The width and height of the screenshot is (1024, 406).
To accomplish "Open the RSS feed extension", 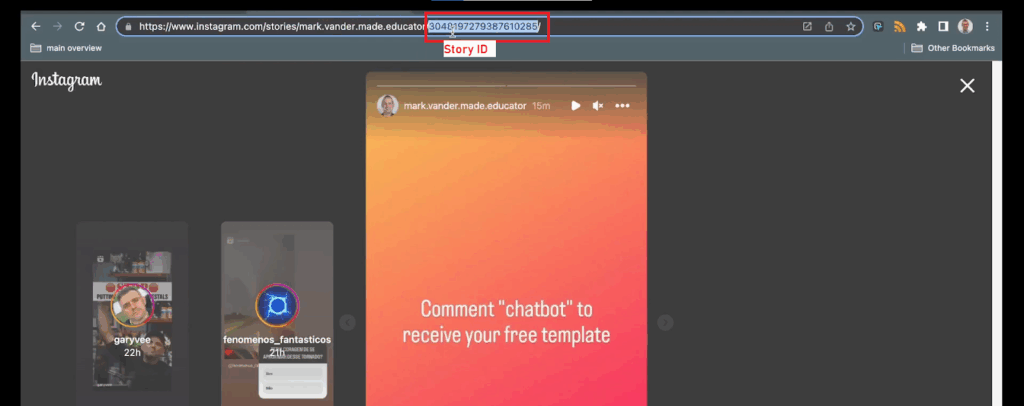I will [x=900, y=26].
